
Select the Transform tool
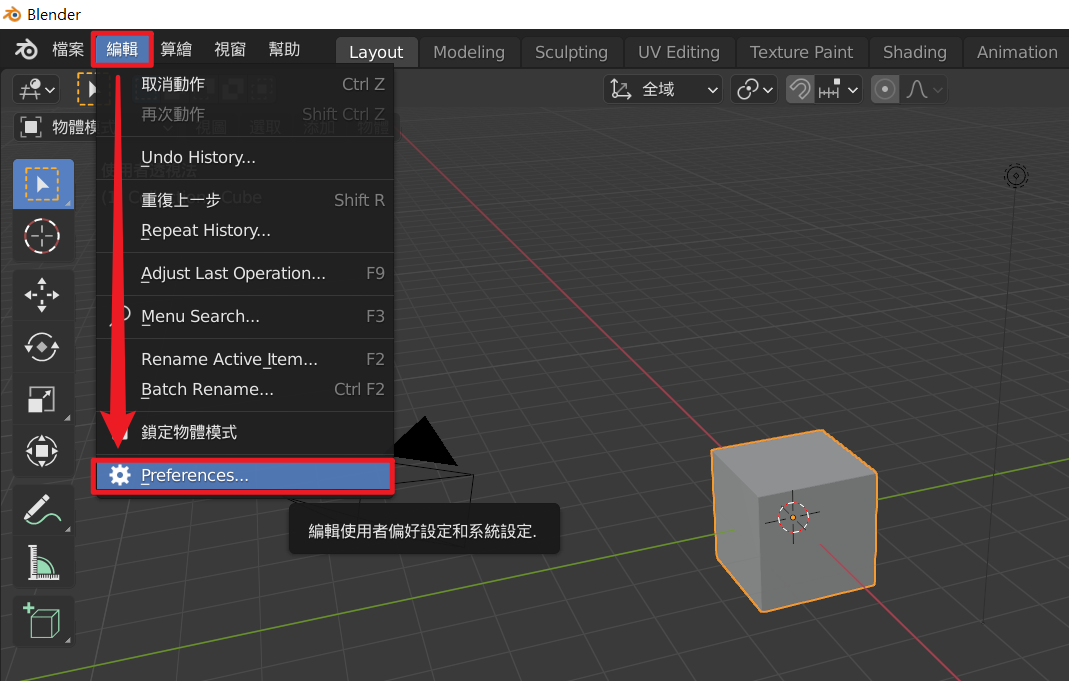click(x=42, y=451)
